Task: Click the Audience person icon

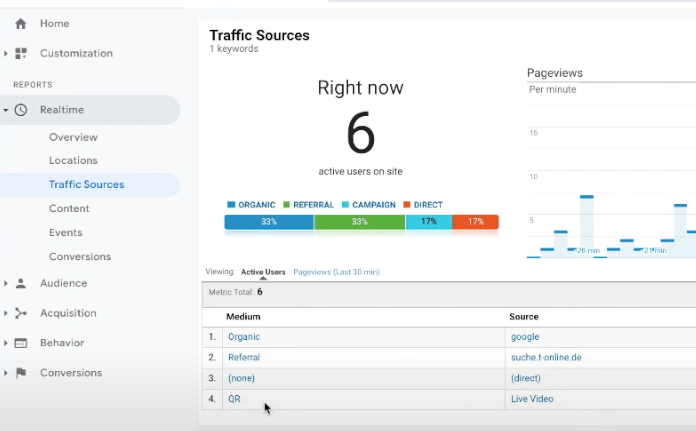Action: [21, 283]
